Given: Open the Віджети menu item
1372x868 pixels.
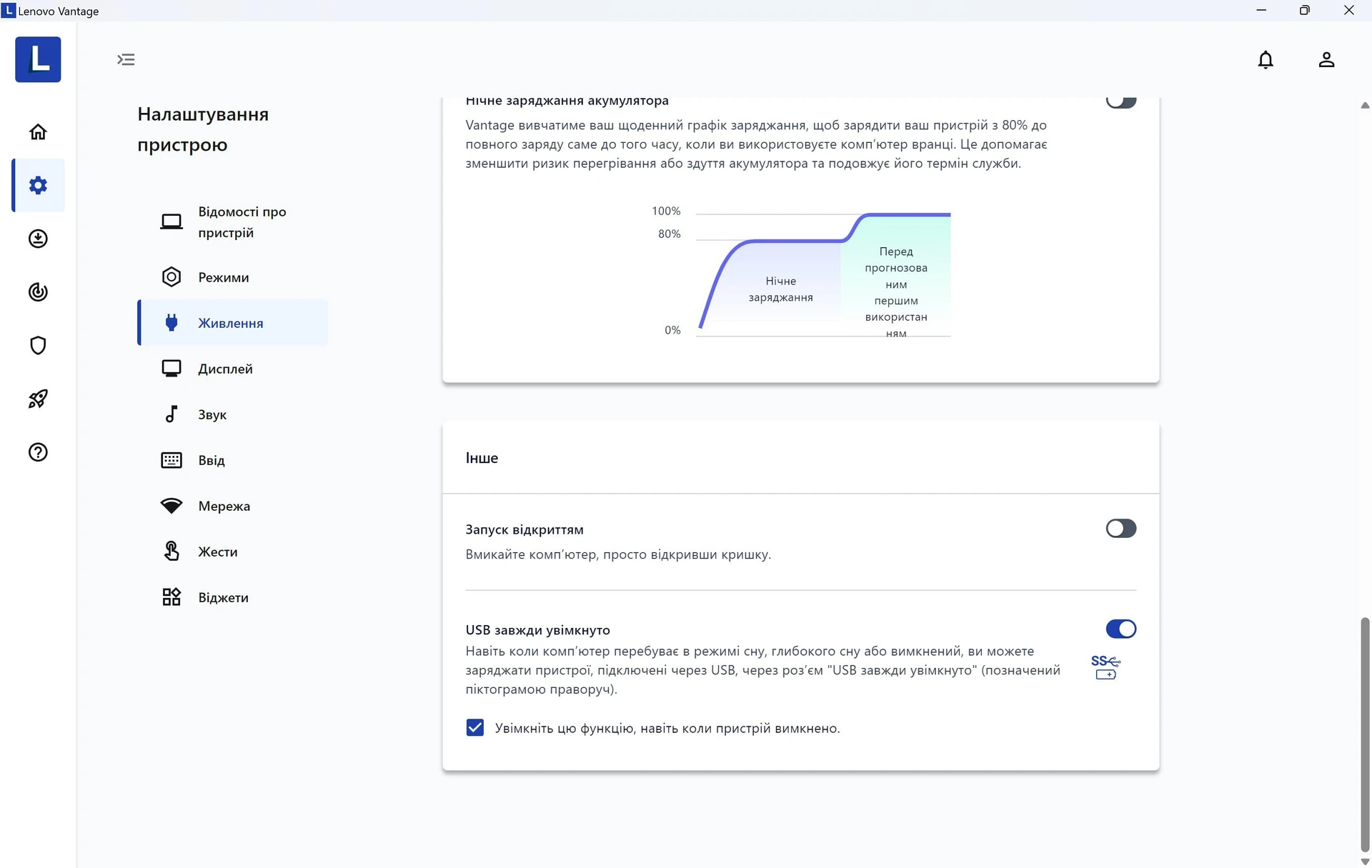Looking at the screenshot, I should pyautogui.click(x=233, y=597).
